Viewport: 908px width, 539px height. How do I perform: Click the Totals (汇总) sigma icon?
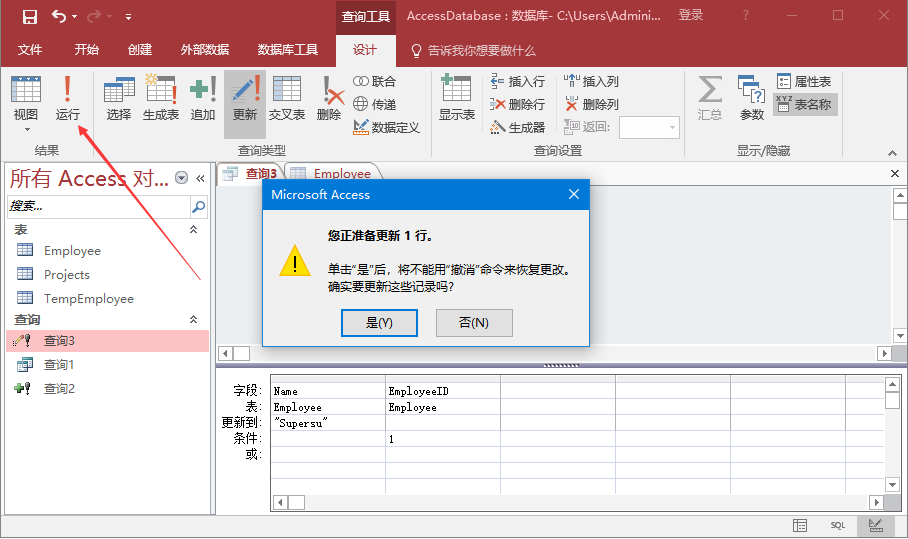(x=710, y=98)
